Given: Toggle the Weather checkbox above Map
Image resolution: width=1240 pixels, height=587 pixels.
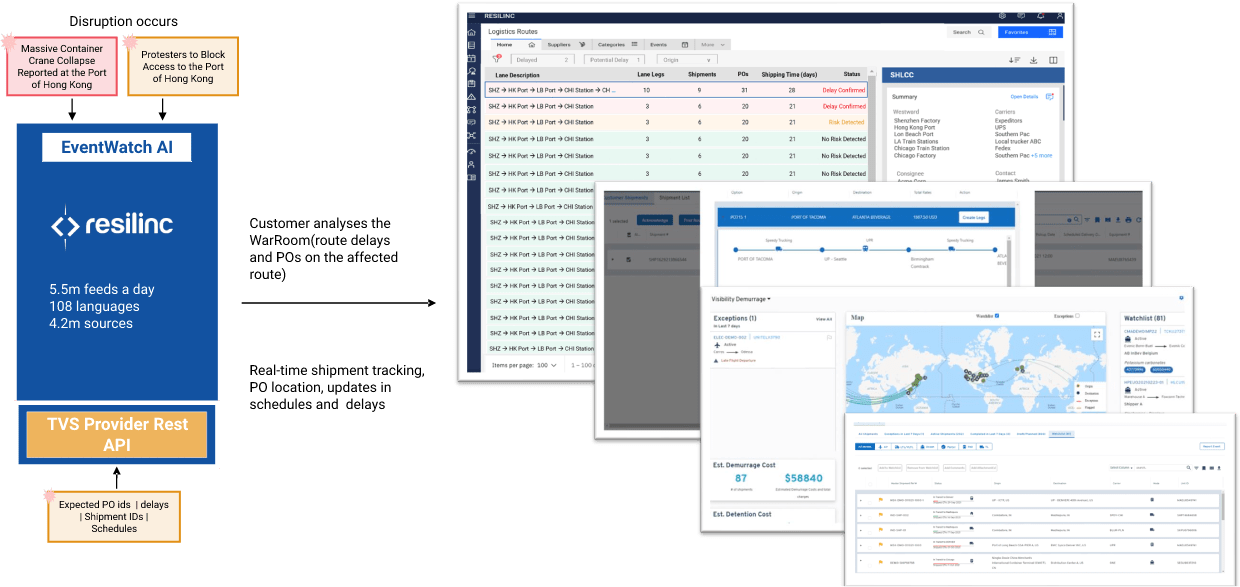Looking at the screenshot, I should [996, 316].
